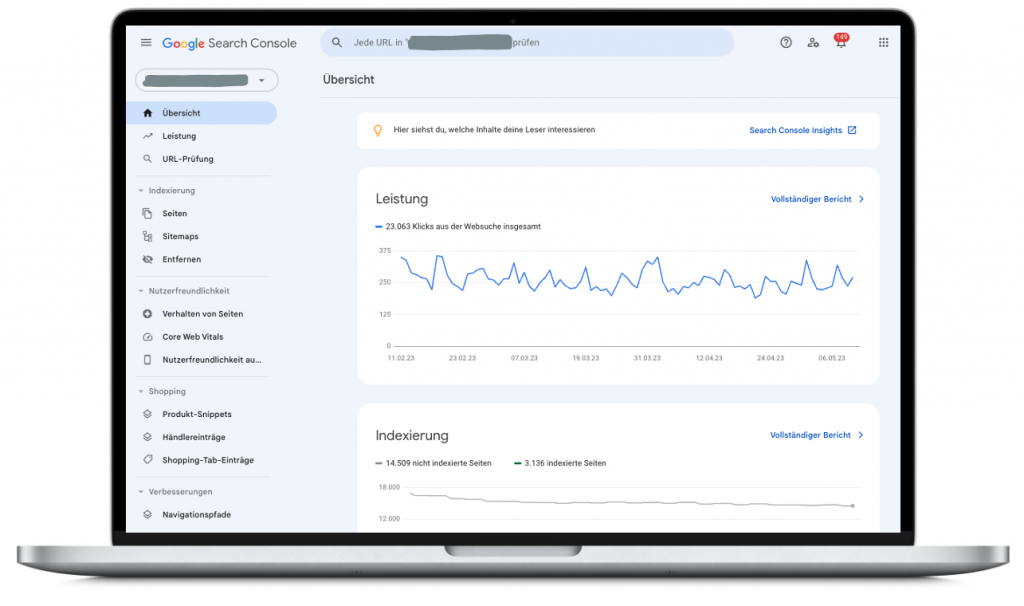
Task: Open the notifications bell with 149 badge
Action: pos(840,43)
